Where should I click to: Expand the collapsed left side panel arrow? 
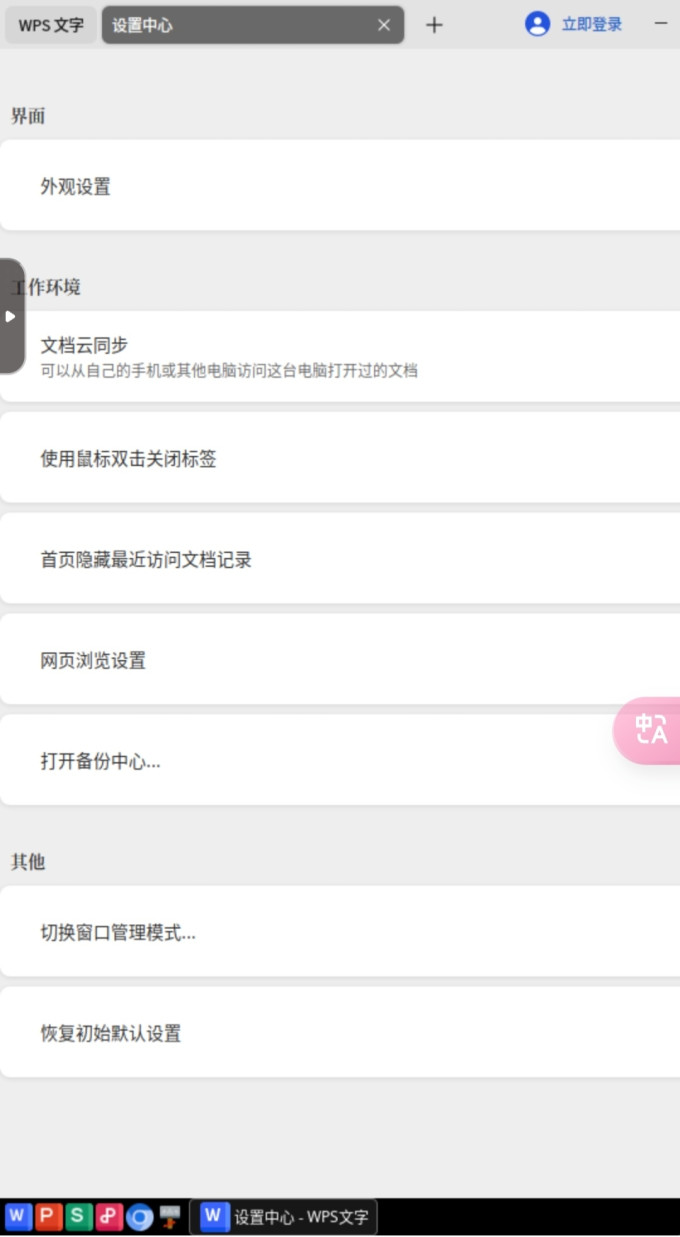click(x=10, y=316)
